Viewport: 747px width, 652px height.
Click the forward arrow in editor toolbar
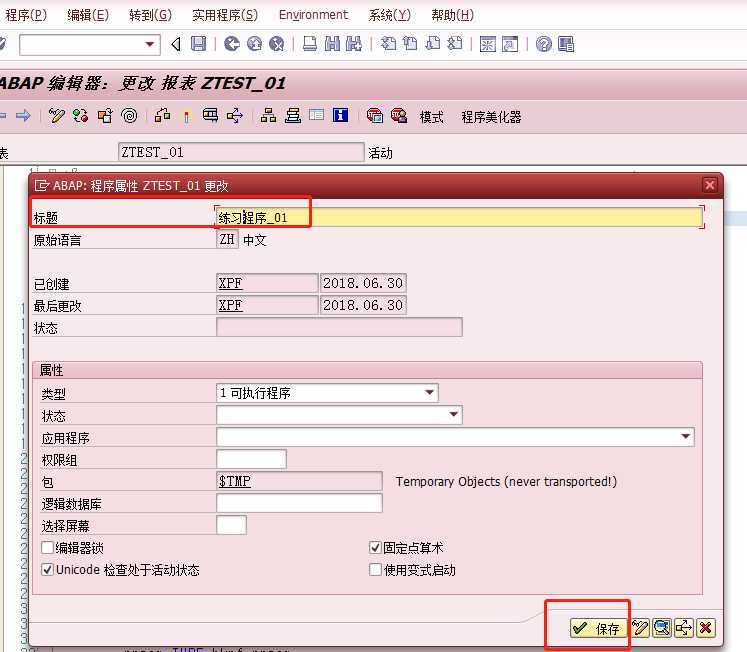[23, 116]
